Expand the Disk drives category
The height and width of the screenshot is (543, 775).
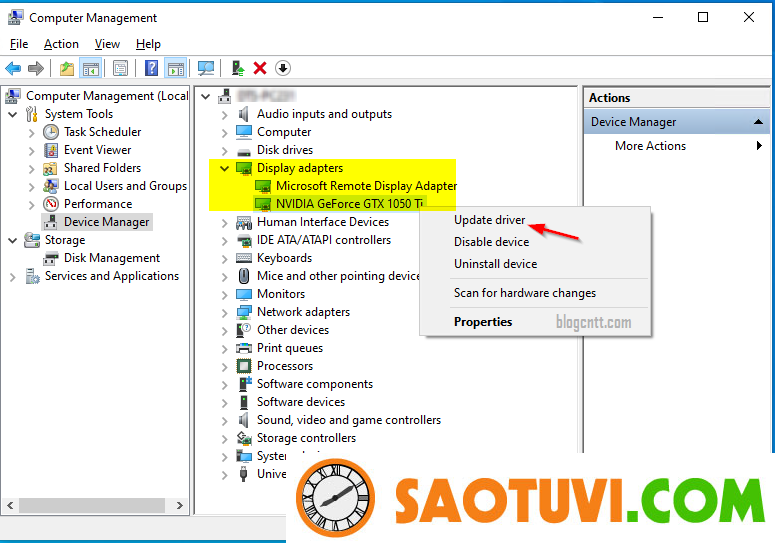(224, 151)
